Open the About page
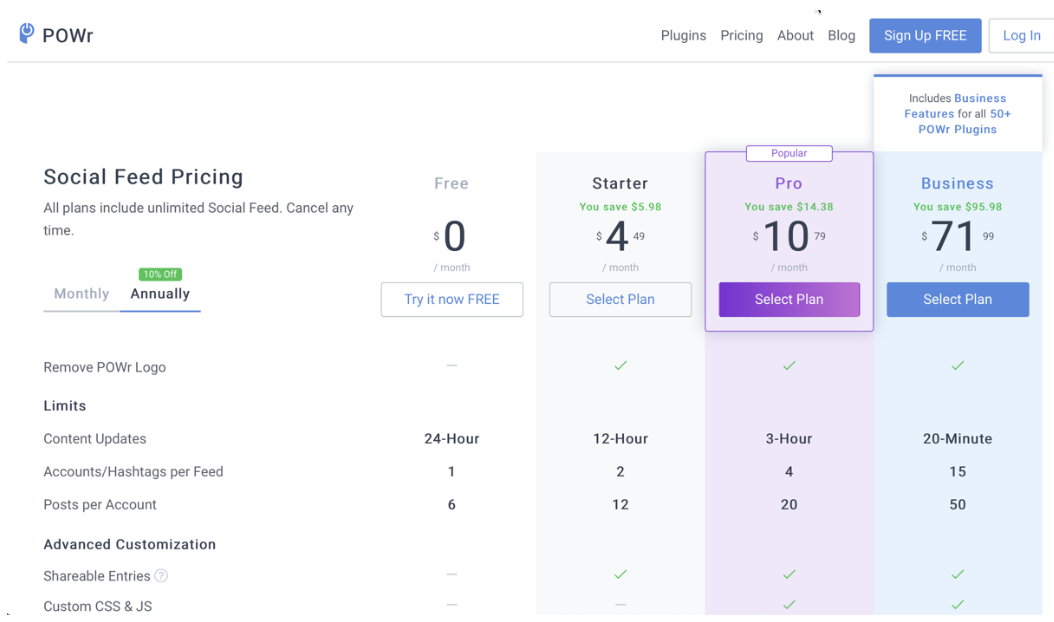This screenshot has height=622, width=1054. click(795, 35)
